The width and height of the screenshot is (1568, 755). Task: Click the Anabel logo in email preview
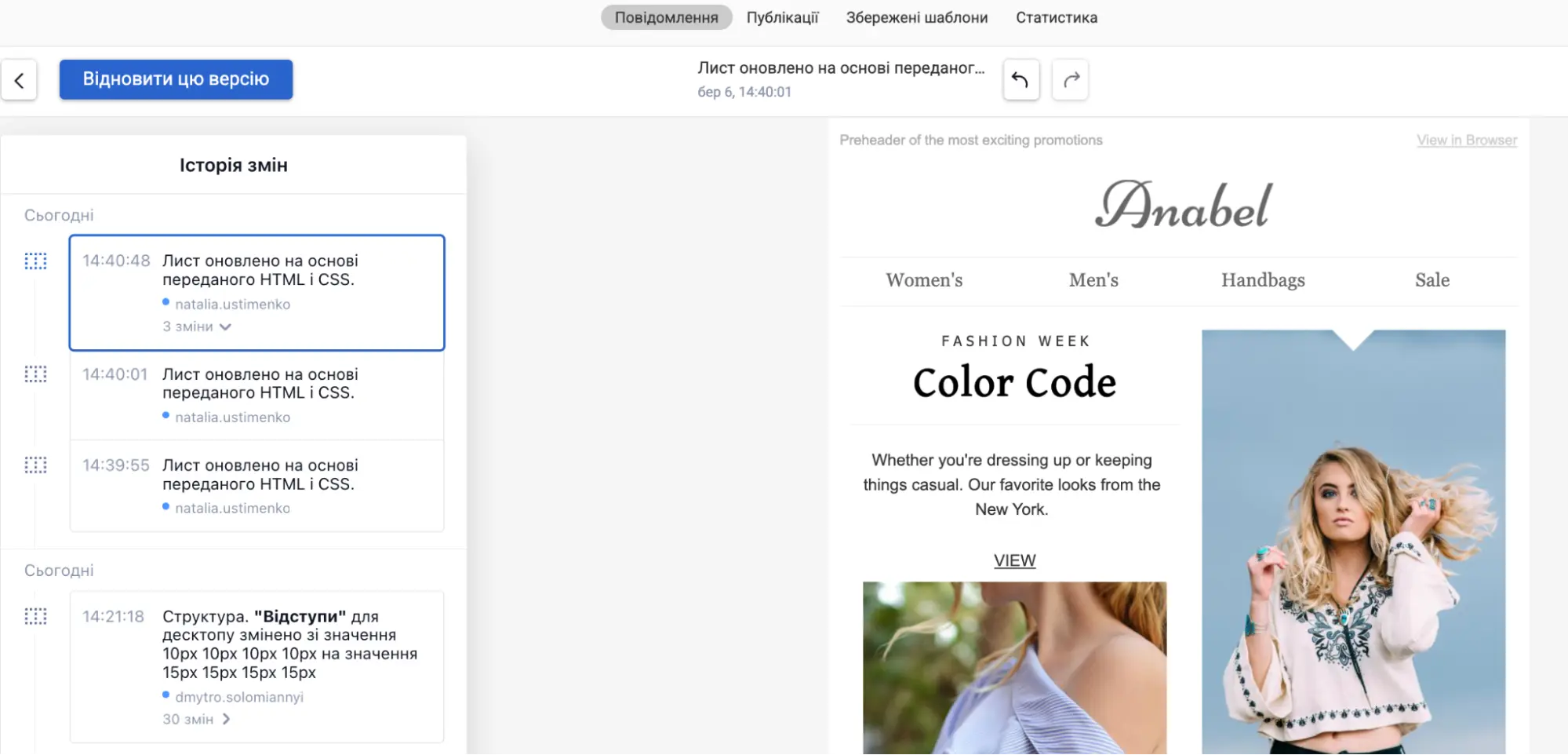(1183, 206)
